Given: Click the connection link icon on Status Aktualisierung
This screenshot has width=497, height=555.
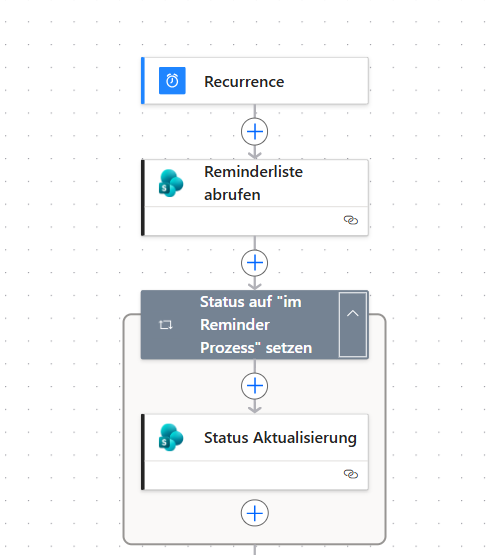Looking at the screenshot, I should pyautogui.click(x=351, y=474).
